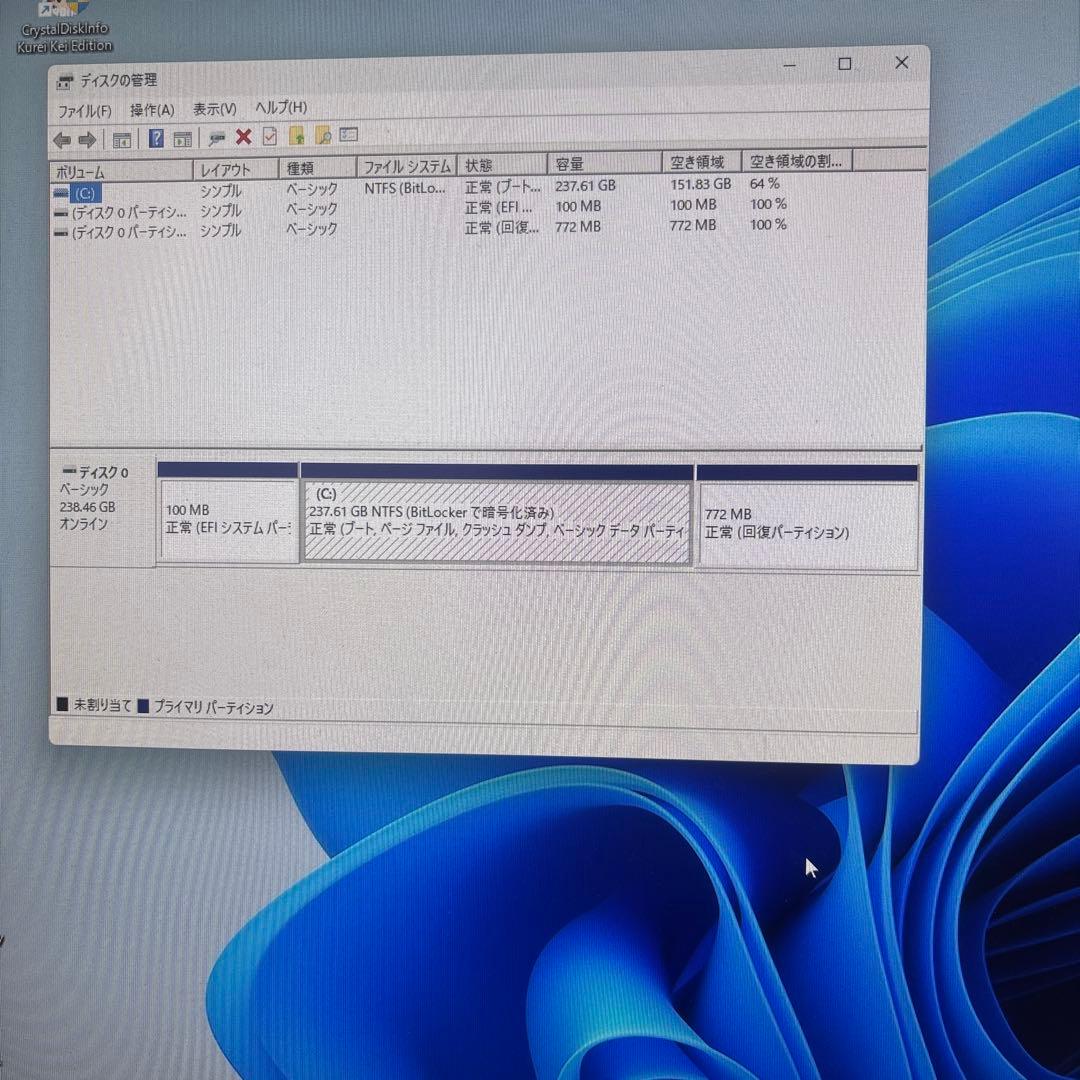Open the ファイル(F) menu
This screenshot has width=1080, height=1080.
84,110
